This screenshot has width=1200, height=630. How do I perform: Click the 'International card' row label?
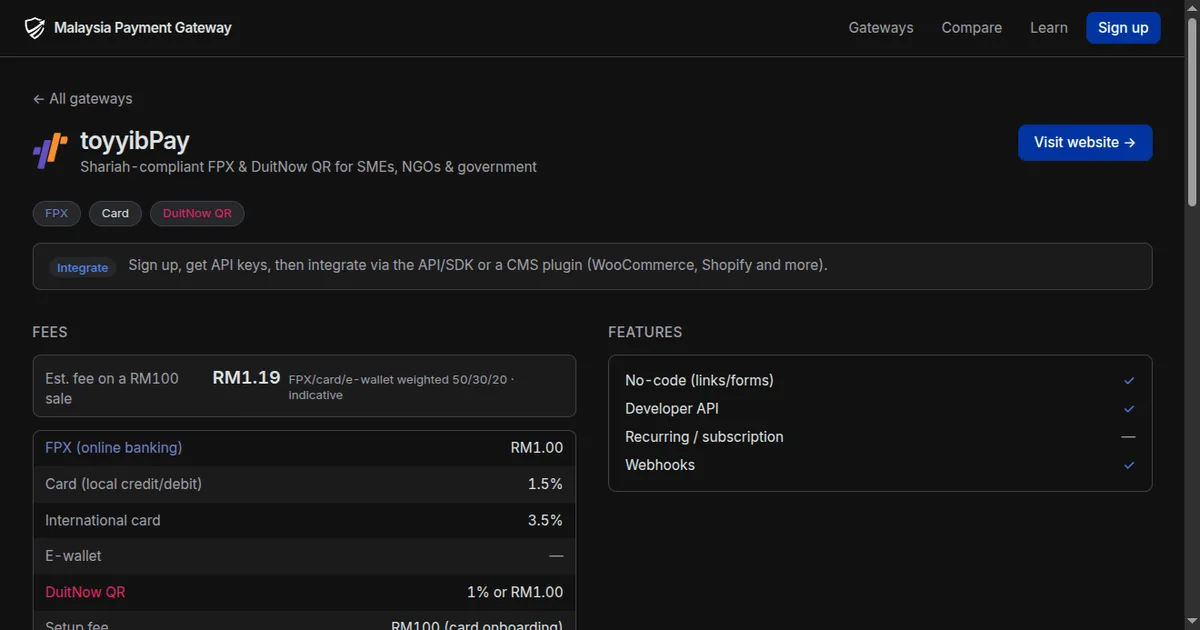[x=103, y=520]
